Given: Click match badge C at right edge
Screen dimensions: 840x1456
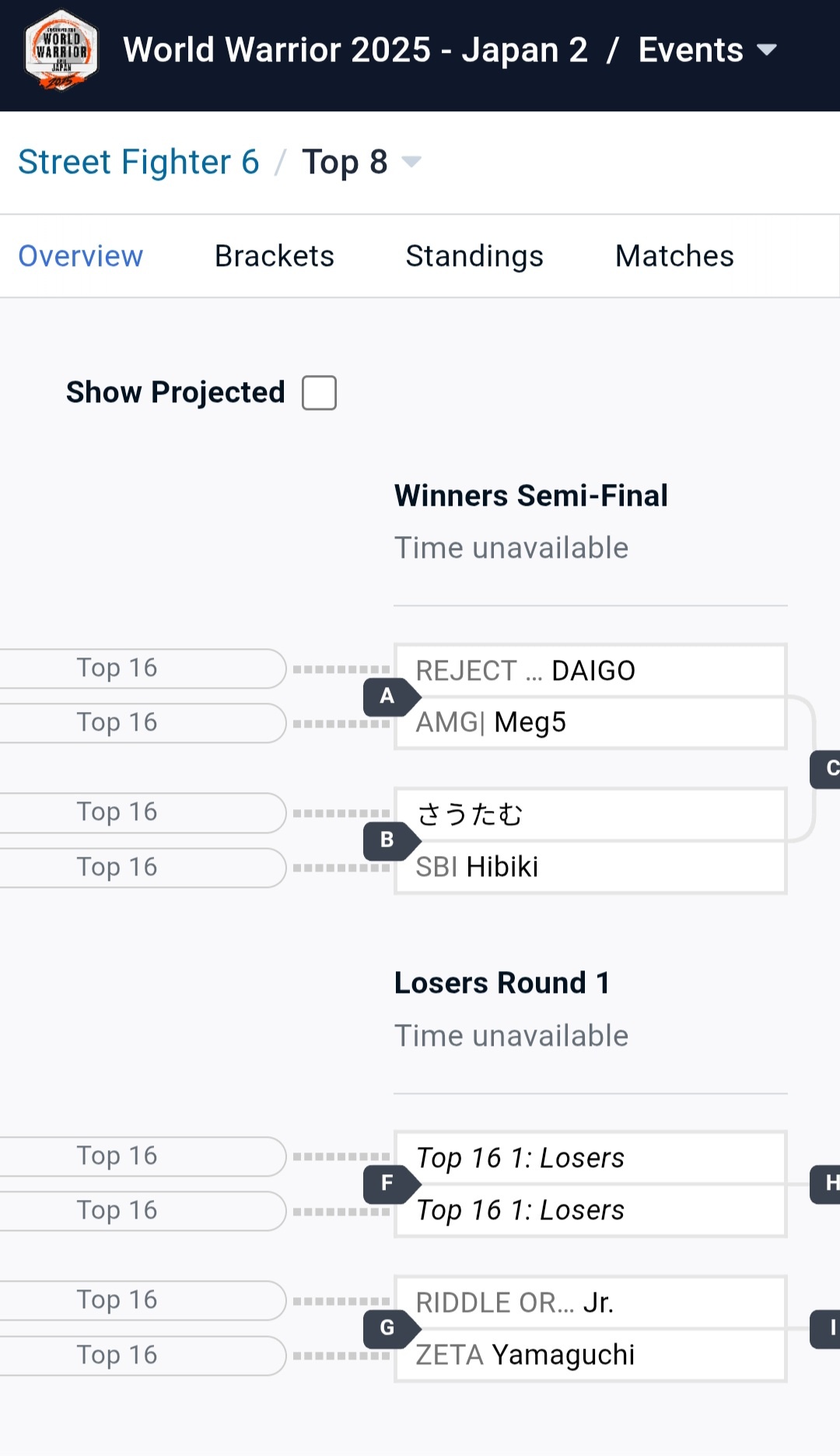Looking at the screenshot, I should (828, 769).
